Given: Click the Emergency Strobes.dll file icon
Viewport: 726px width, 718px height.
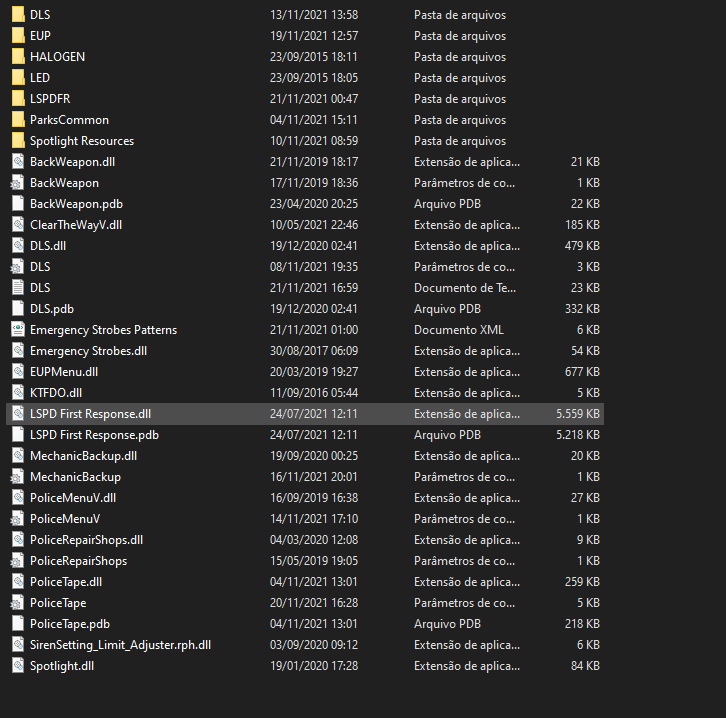Looking at the screenshot, I should [18, 351].
